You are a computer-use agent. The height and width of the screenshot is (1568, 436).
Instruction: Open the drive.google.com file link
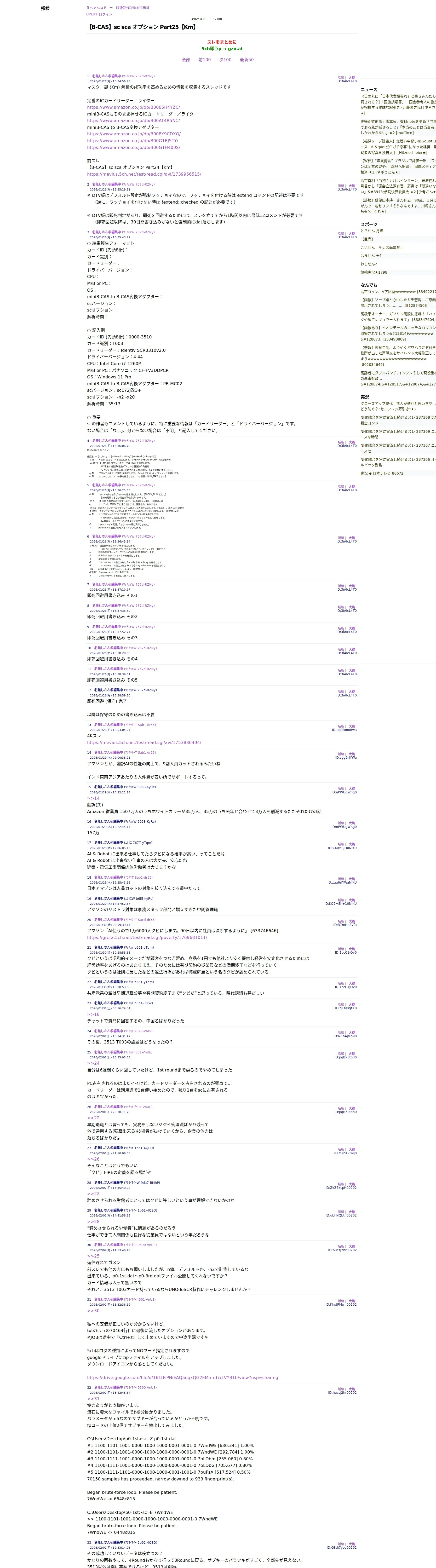(182, 1377)
